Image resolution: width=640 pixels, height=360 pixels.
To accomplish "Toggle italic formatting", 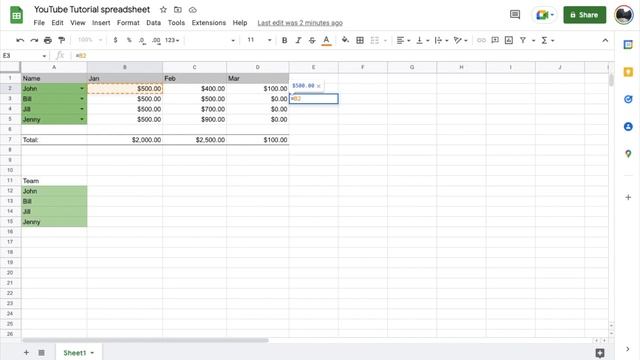I will (x=298, y=40).
